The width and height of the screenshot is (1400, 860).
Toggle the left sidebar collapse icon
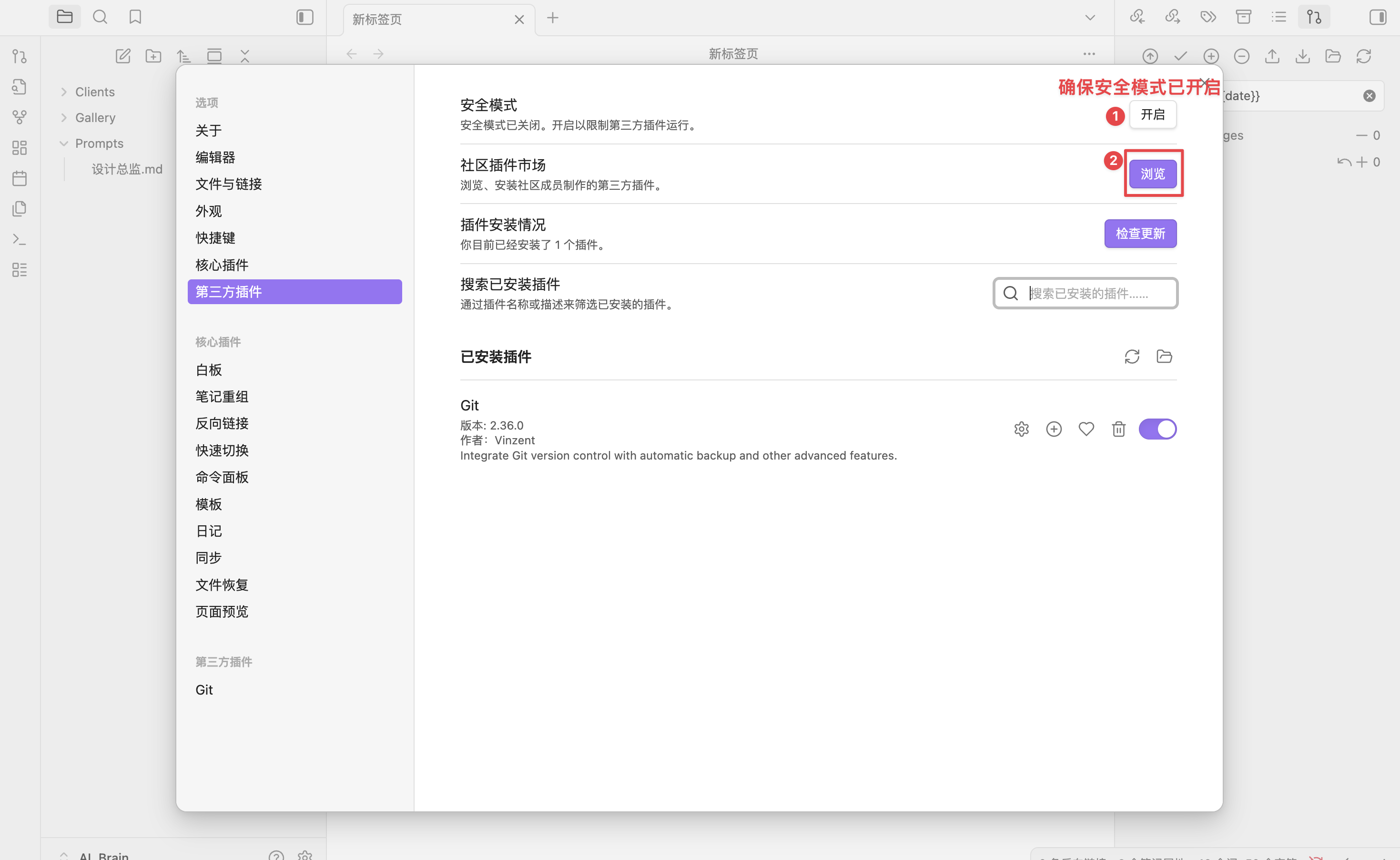tap(304, 17)
